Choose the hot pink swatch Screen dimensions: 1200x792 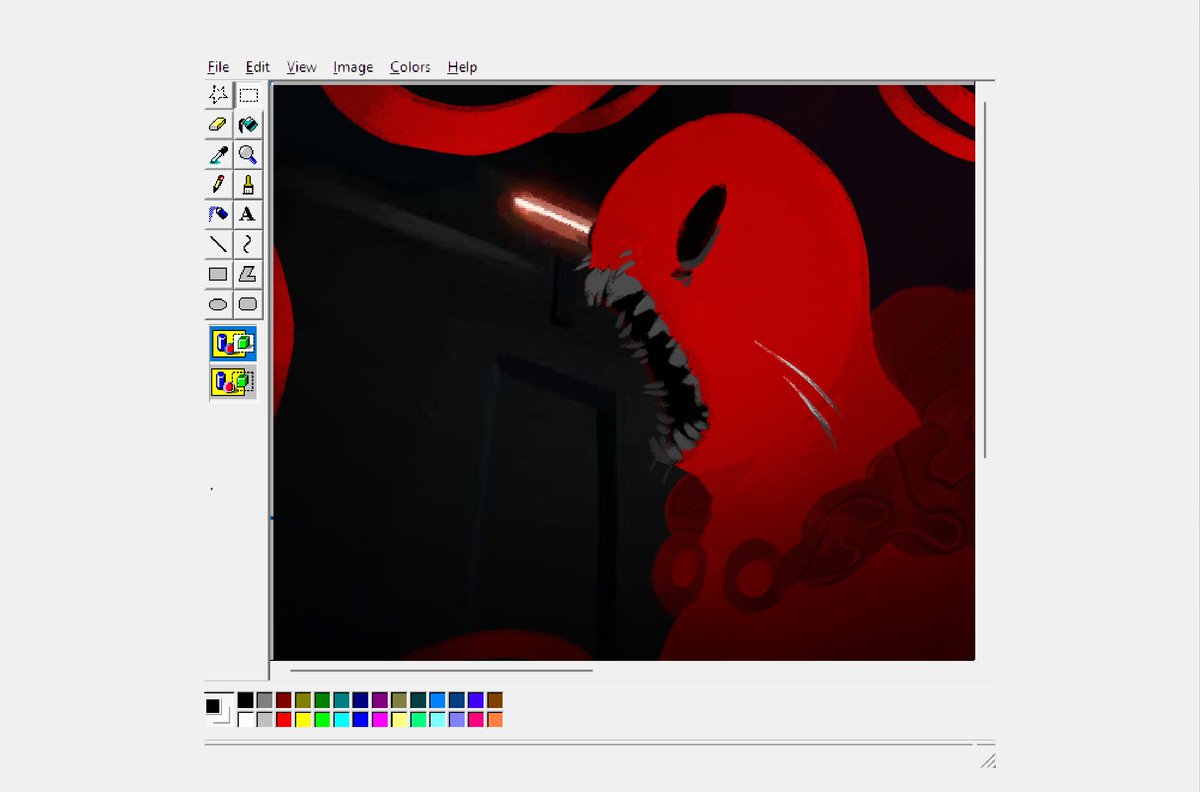476,719
